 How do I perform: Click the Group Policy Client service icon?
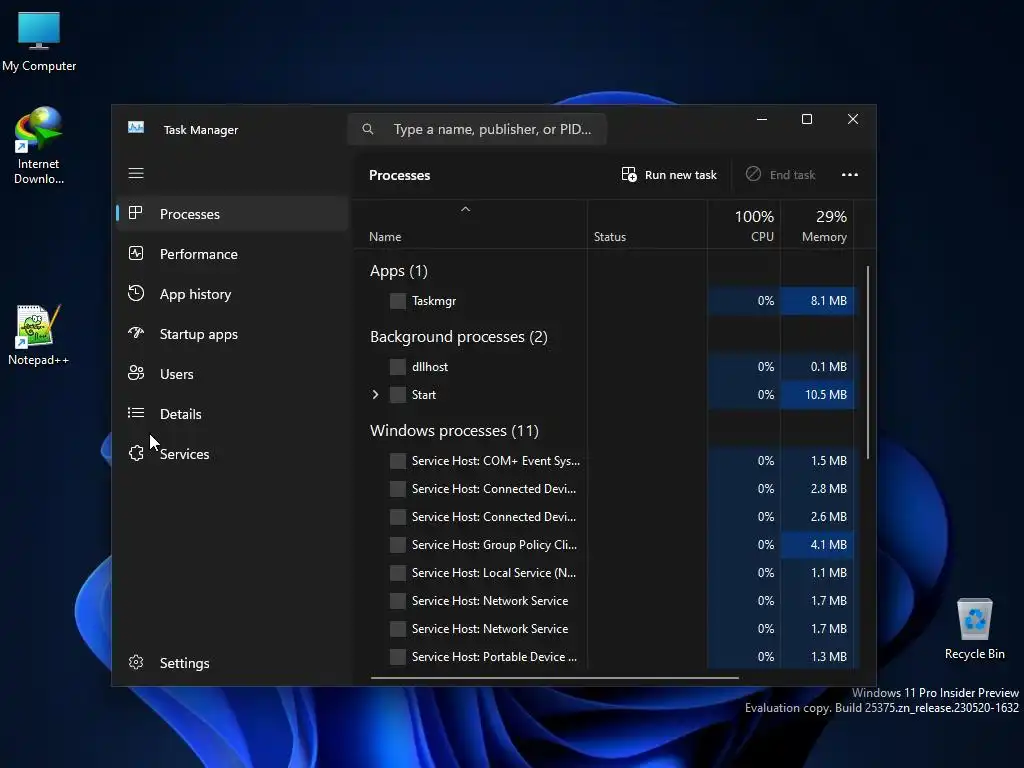397,545
